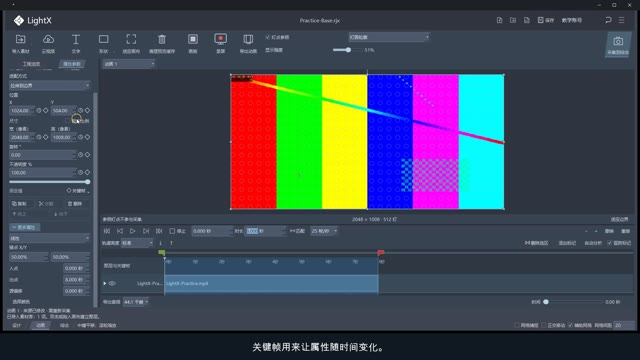Screen dimensions: 640x360
Task: Click the keyframe diamond beside opacity 100.00
Action: (x=87, y=172)
